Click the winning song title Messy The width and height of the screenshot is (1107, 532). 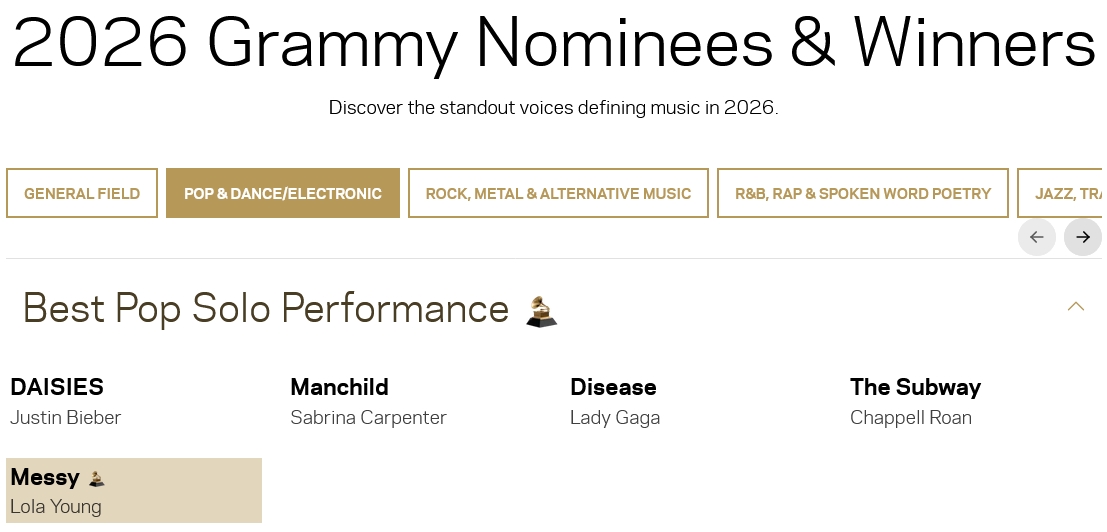point(45,477)
